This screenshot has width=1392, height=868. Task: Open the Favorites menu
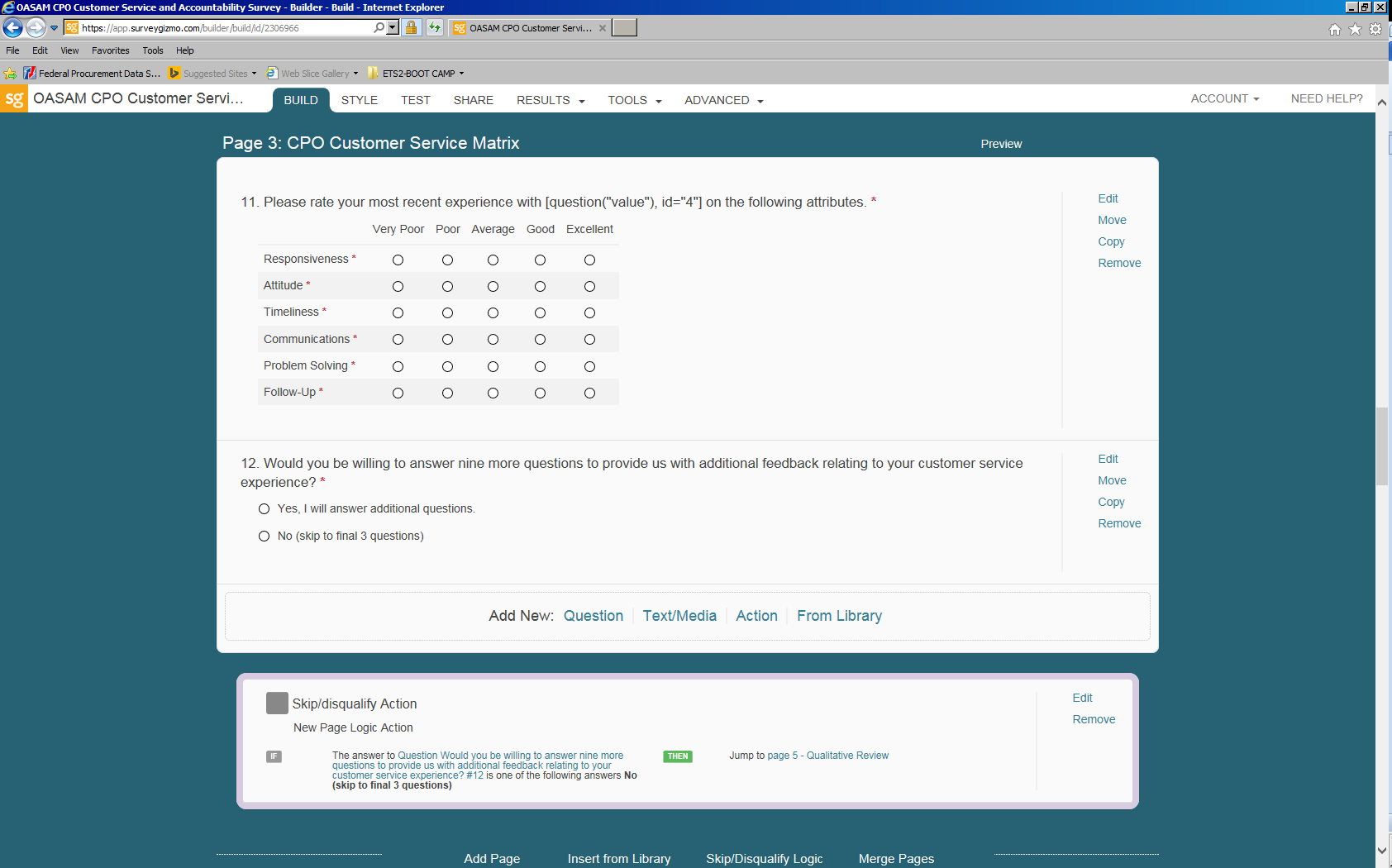coord(111,50)
